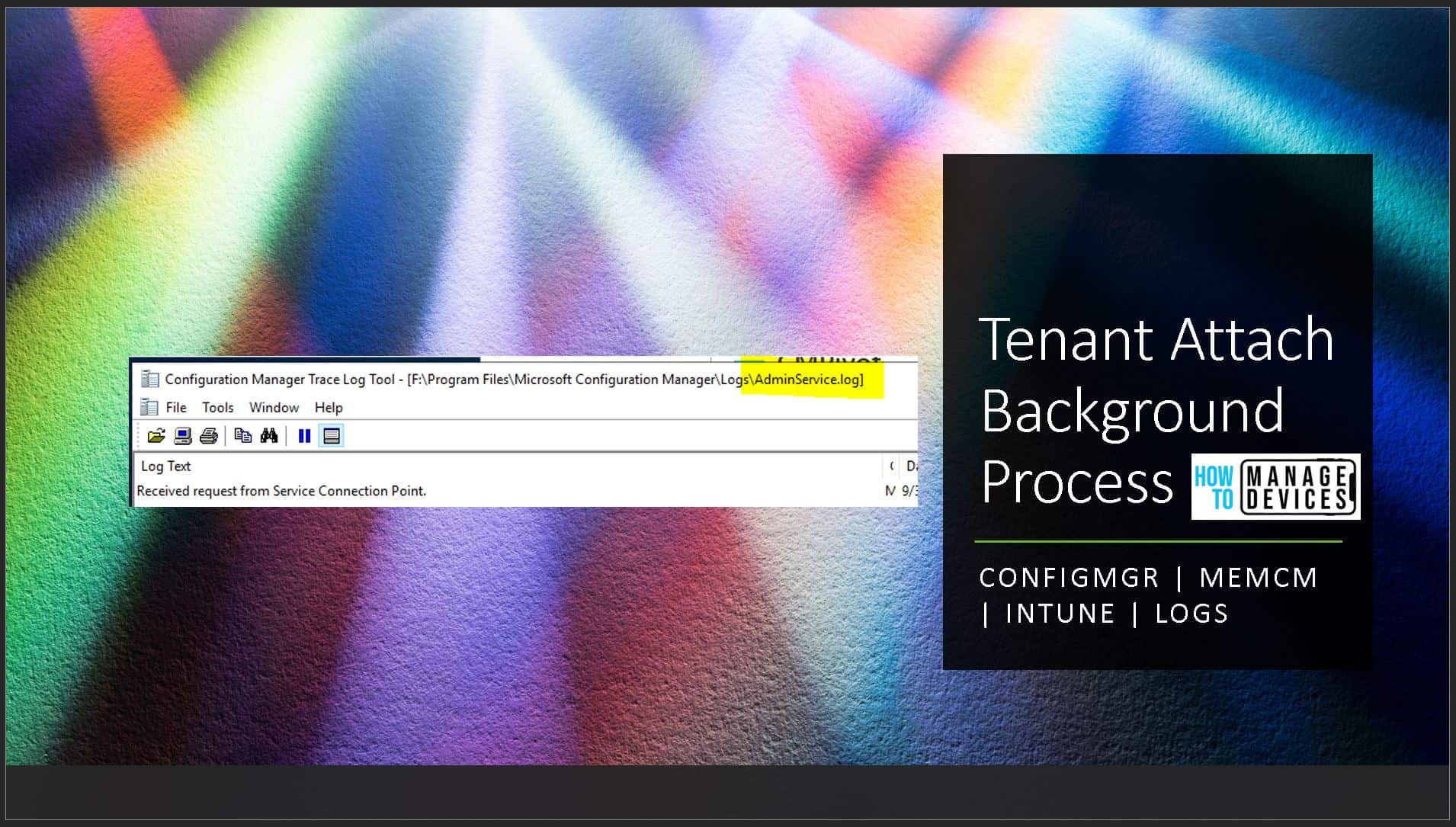Open the Window menu
The height and width of the screenshot is (827, 1456).
pos(274,407)
